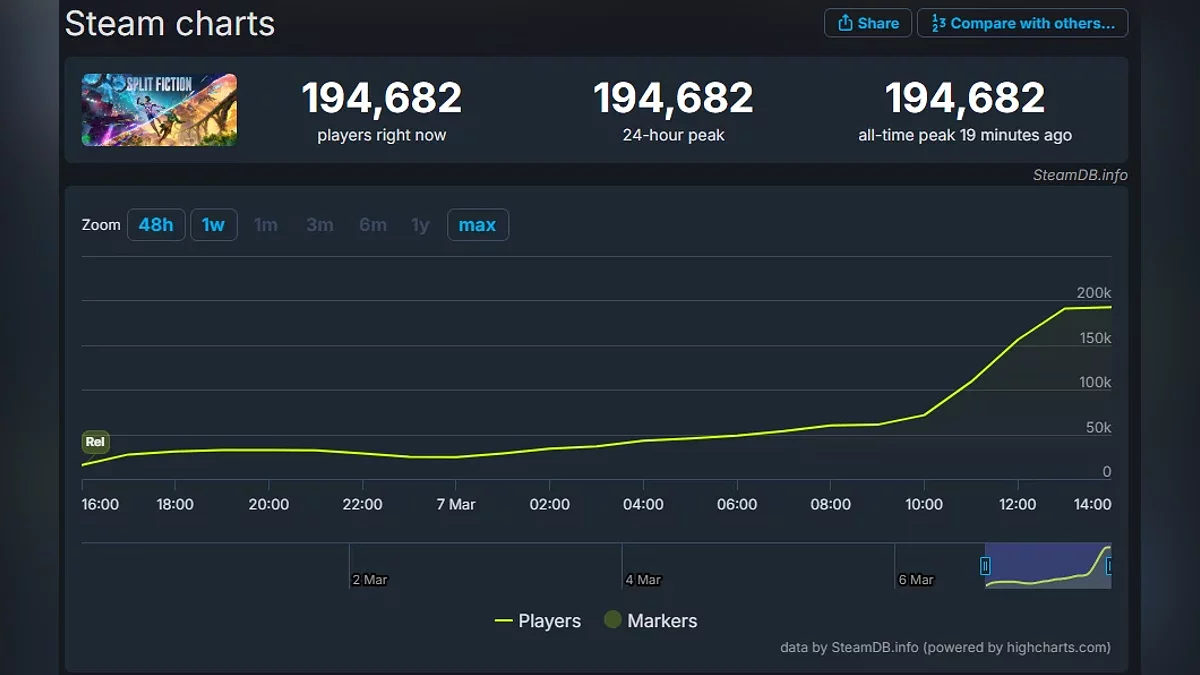Viewport: 1200px width, 675px height.
Task: Click the 100k y-axis label
Action: pyautogui.click(x=1094, y=382)
